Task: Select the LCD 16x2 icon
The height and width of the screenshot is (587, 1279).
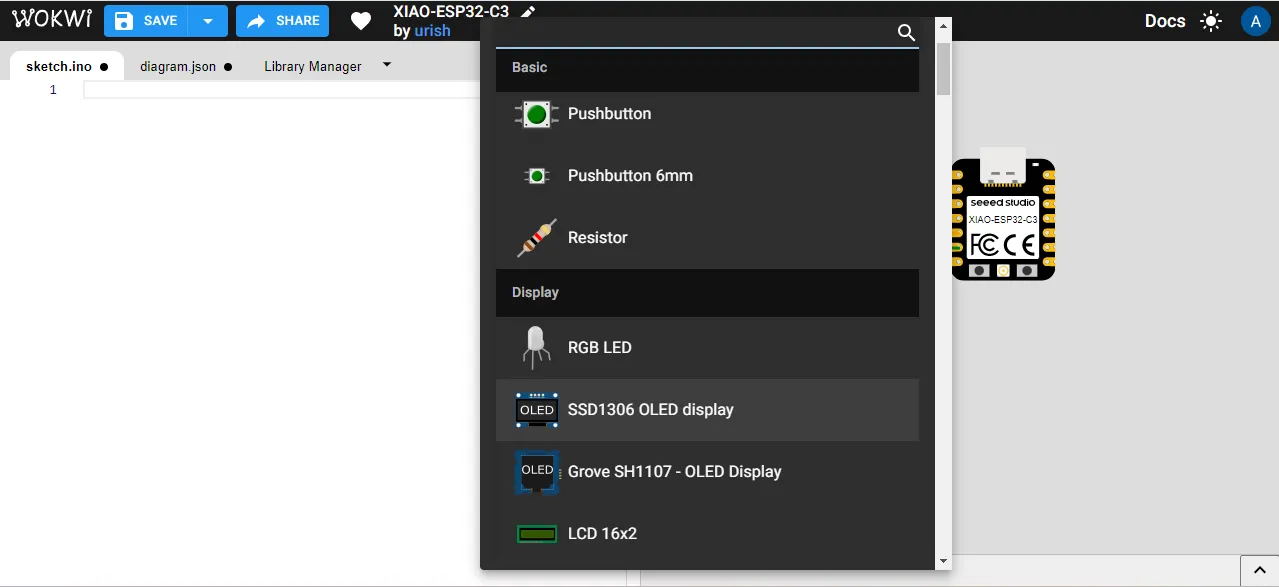Action: pos(537,534)
